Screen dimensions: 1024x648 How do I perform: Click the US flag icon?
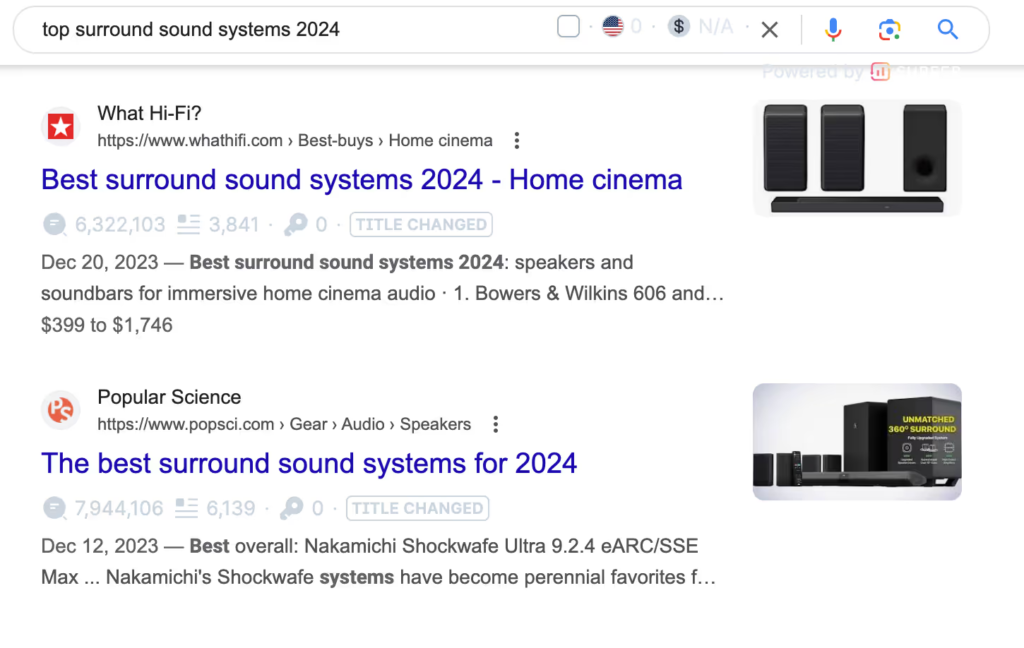[x=613, y=26]
